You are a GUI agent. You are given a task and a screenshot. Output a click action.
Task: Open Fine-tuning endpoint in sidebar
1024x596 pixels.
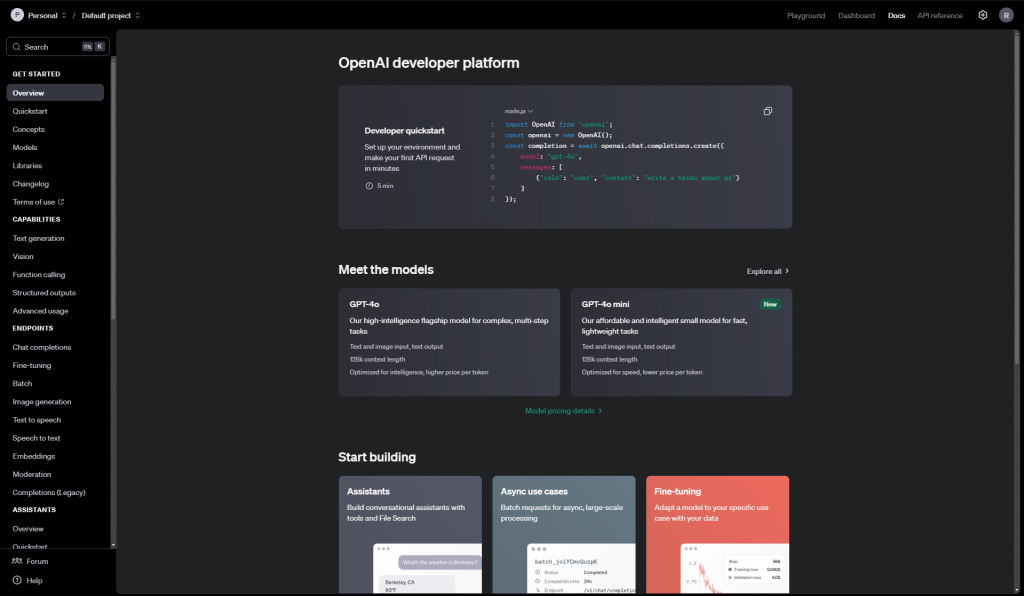31,366
